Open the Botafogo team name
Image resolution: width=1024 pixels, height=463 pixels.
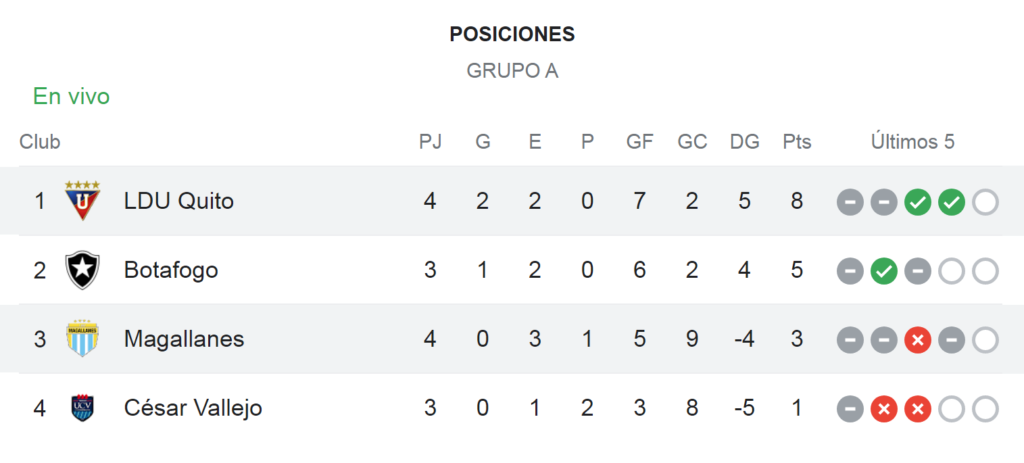click(170, 270)
